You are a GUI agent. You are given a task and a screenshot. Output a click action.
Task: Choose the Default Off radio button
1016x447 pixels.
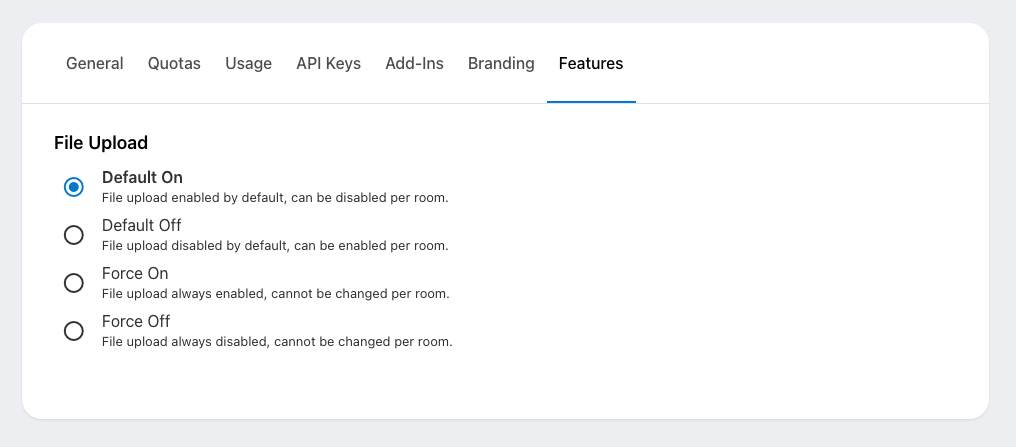pyautogui.click(x=73, y=235)
